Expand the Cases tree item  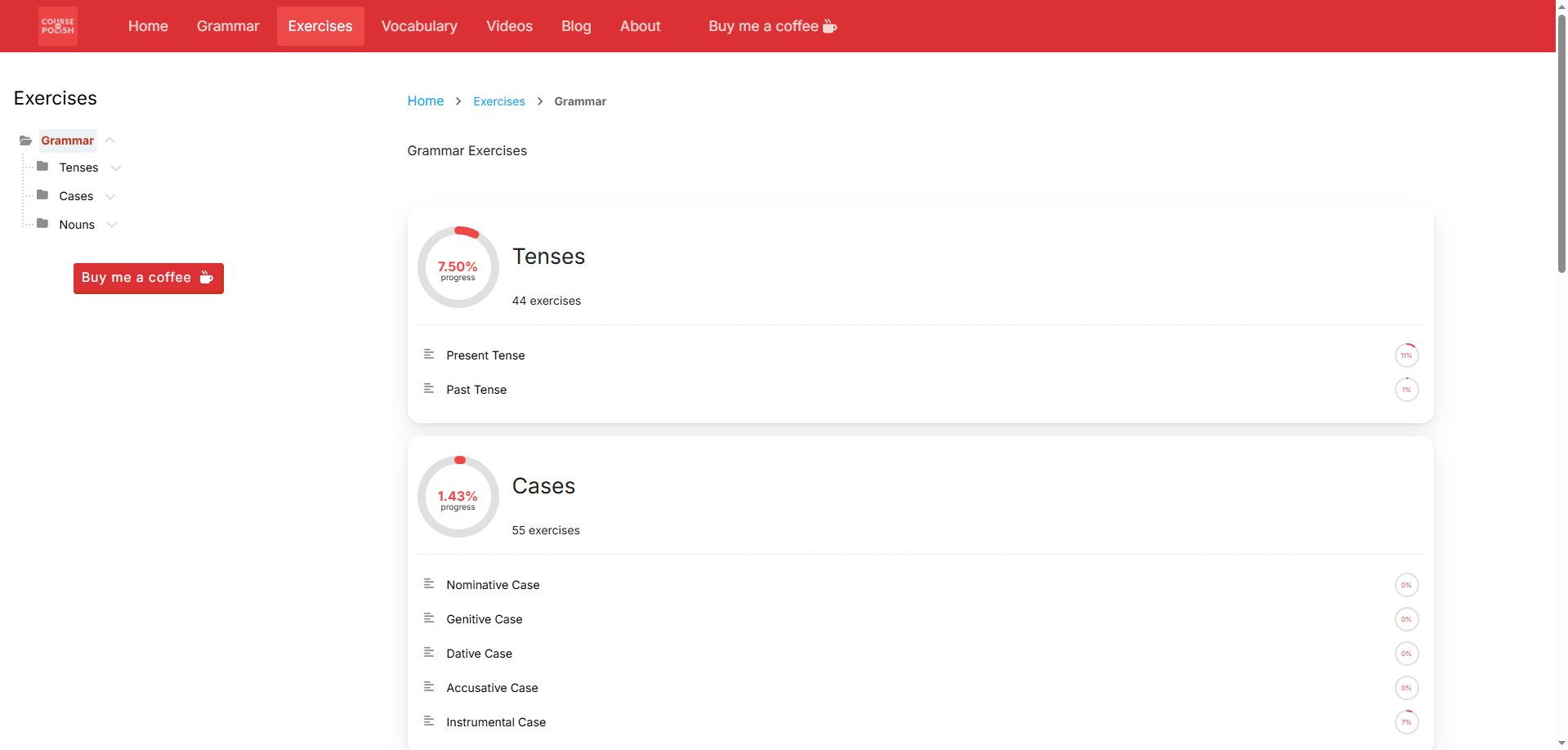[110, 196]
